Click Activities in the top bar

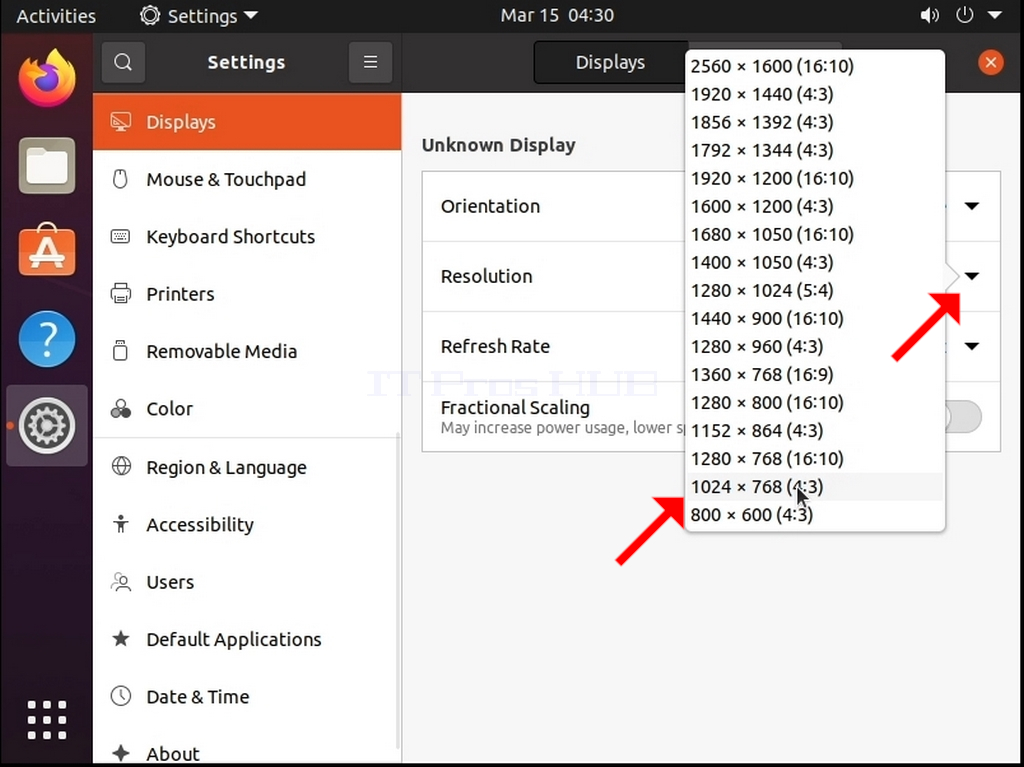56,16
